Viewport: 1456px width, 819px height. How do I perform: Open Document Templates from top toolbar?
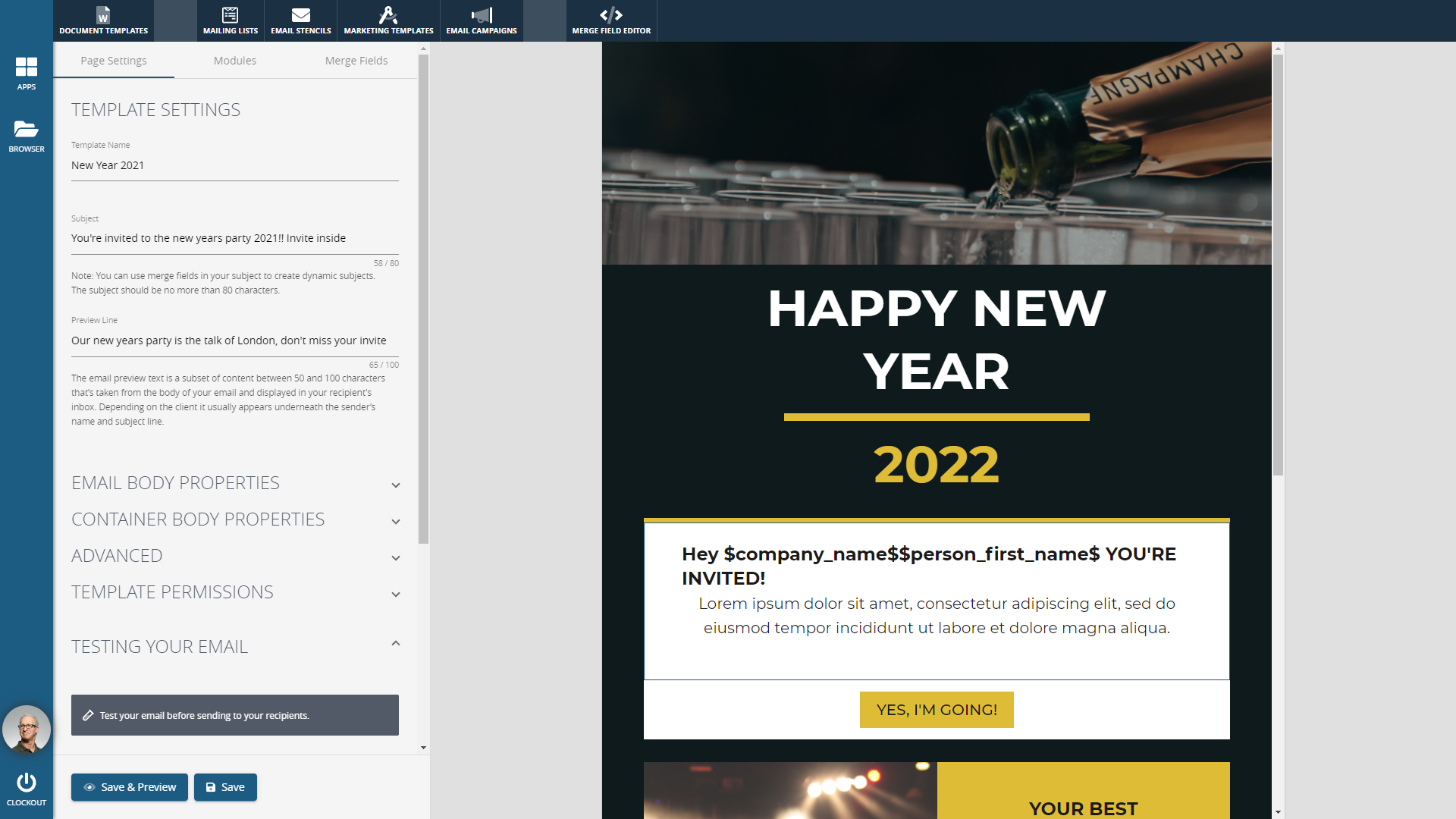tap(103, 20)
